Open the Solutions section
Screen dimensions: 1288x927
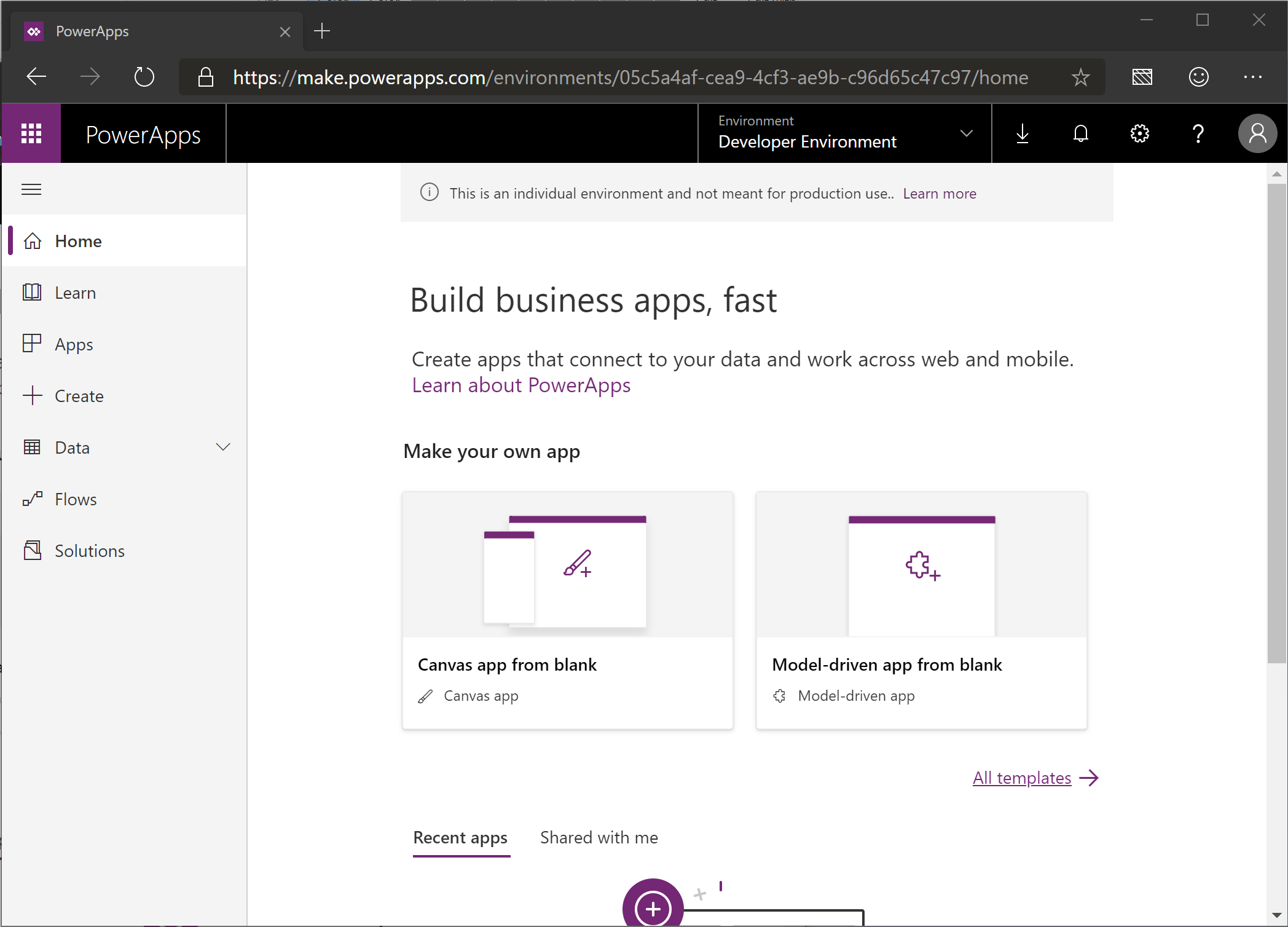(90, 550)
